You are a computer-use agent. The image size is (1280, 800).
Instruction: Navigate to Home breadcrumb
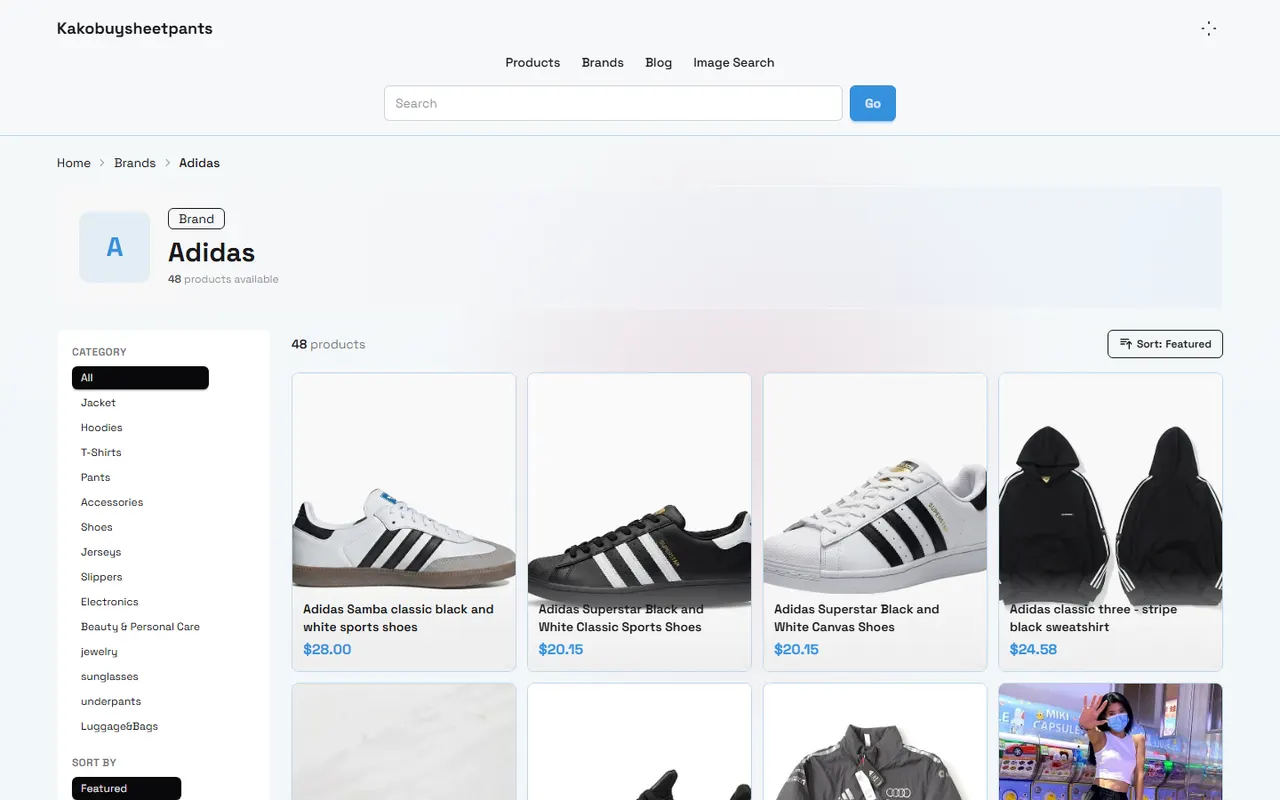(x=74, y=163)
